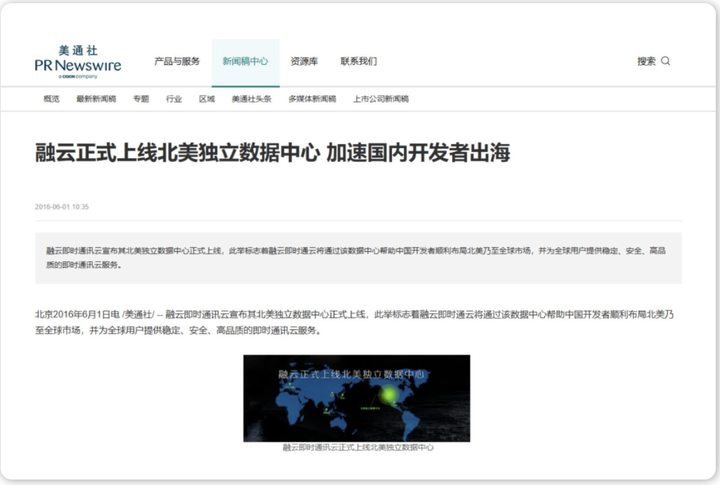Select 区域 in the sub-navigation
The width and height of the screenshot is (720, 485).
207,99
